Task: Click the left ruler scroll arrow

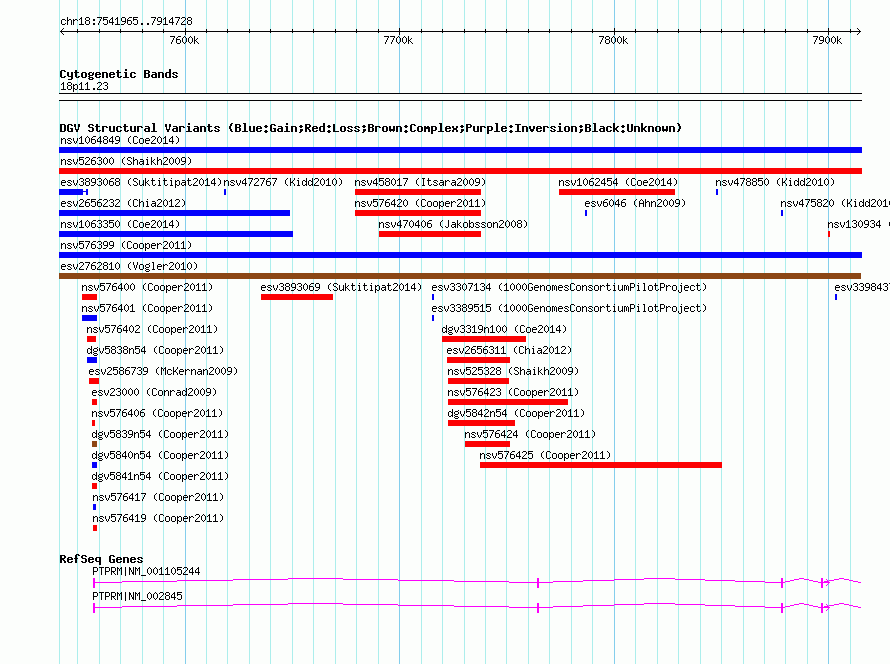Action: pyautogui.click(x=62, y=31)
